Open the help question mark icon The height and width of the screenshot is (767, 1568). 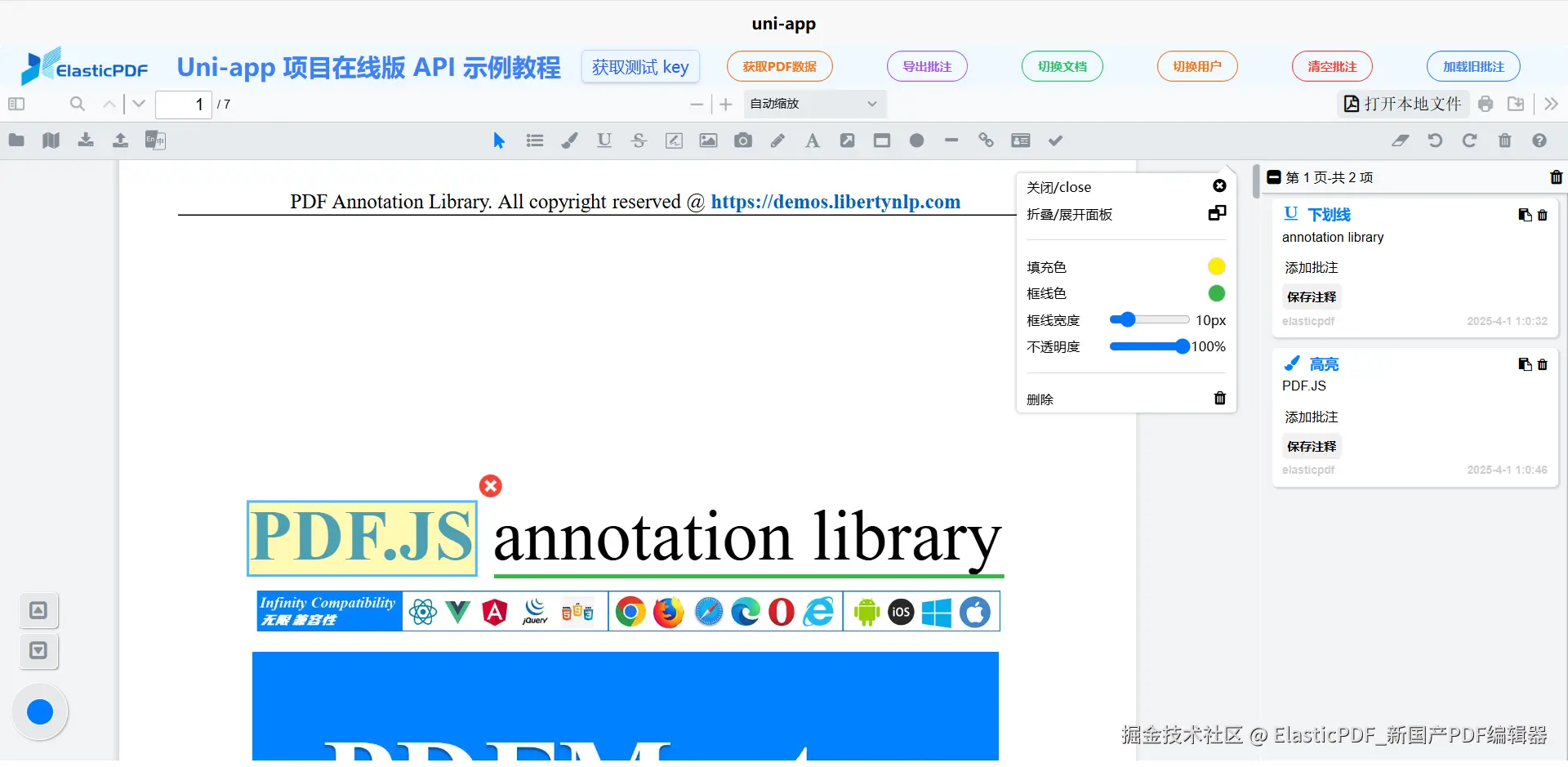click(1539, 140)
